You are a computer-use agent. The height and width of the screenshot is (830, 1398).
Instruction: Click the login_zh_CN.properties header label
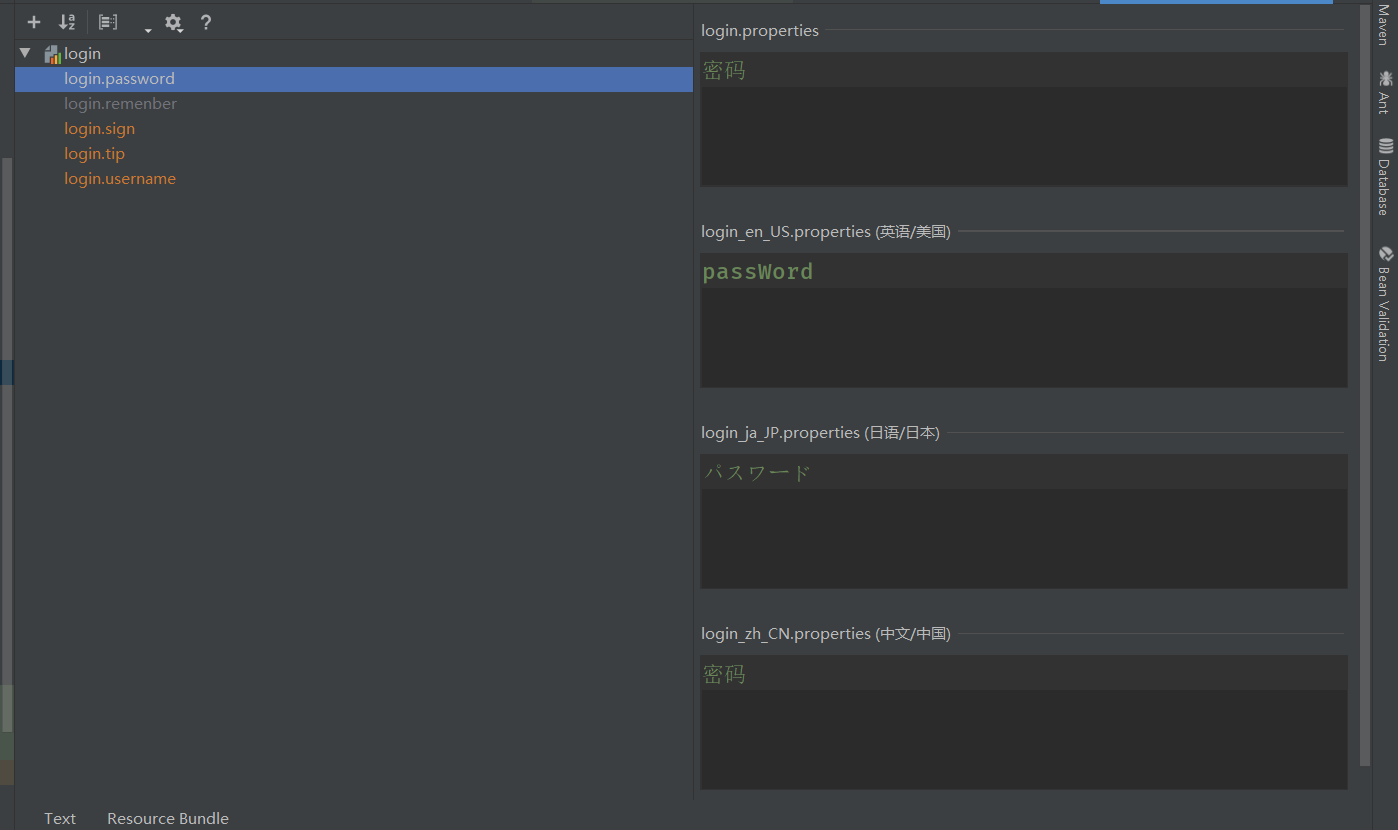826,634
